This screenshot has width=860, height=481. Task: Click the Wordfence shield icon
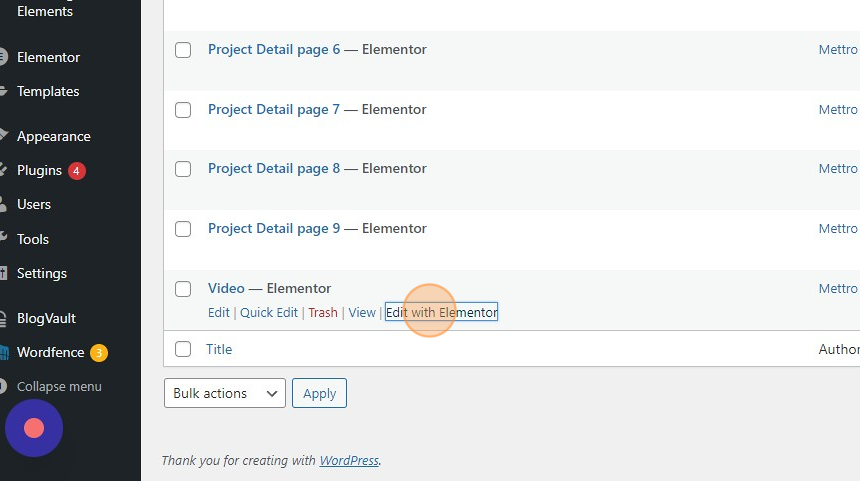[x=3, y=352]
